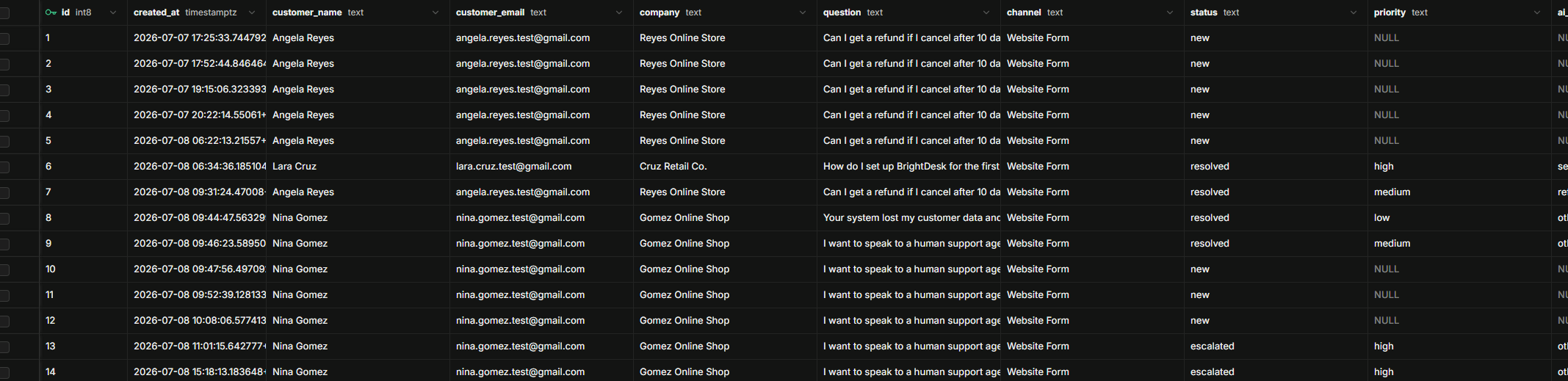Select the id cell showing 14

83,371
